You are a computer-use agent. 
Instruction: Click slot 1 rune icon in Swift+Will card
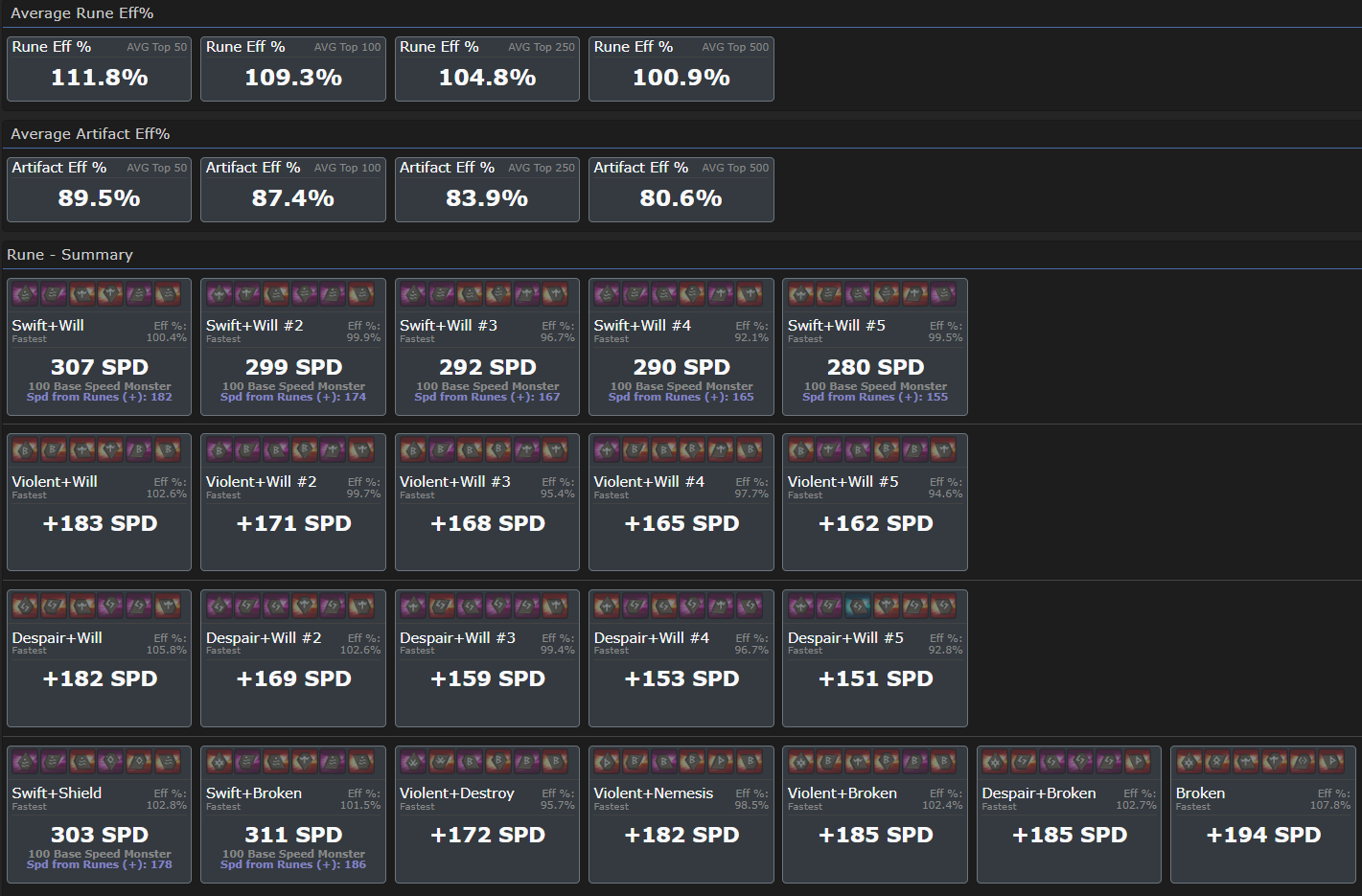[25, 294]
